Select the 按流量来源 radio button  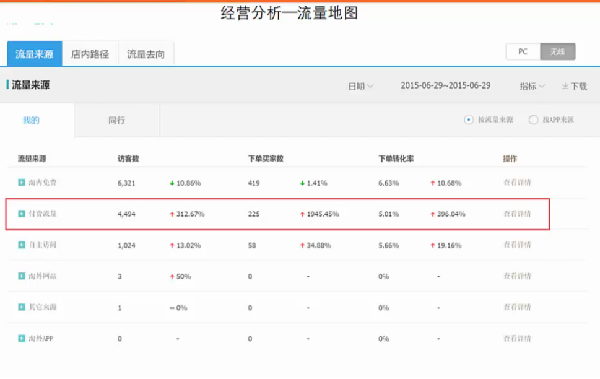click(468, 120)
